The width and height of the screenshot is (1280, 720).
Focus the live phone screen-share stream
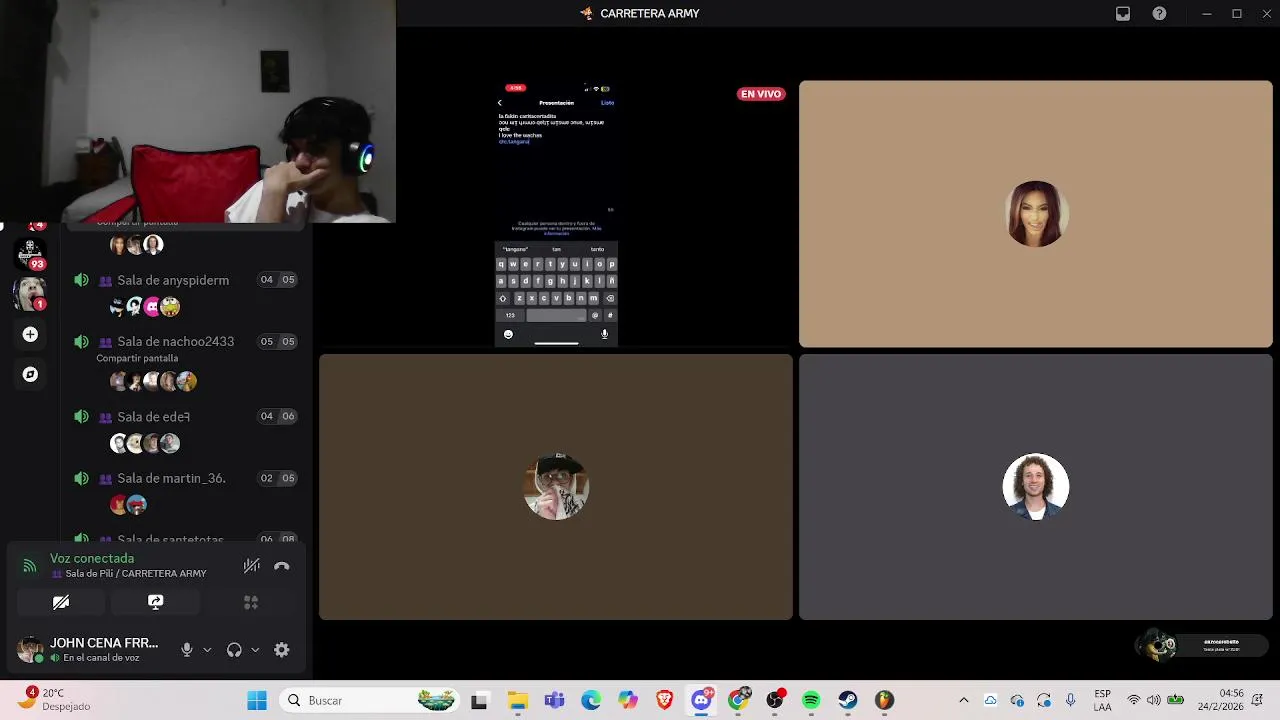point(556,214)
